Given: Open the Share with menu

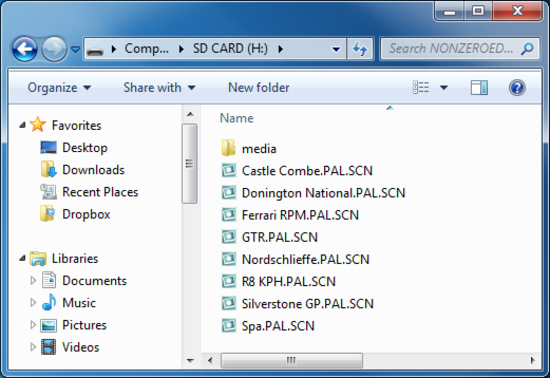Looking at the screenshot, I should pos(159,87).
